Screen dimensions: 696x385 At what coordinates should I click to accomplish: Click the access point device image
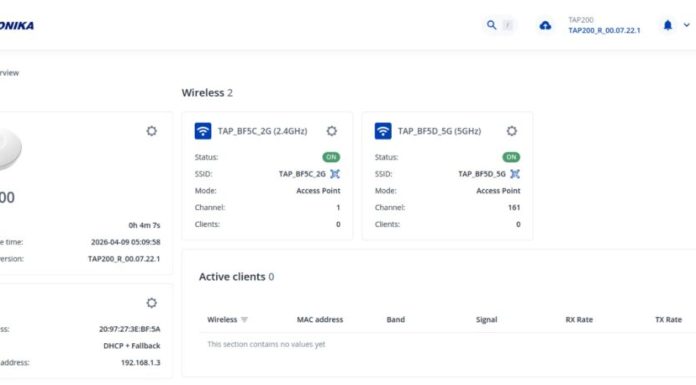10,149
